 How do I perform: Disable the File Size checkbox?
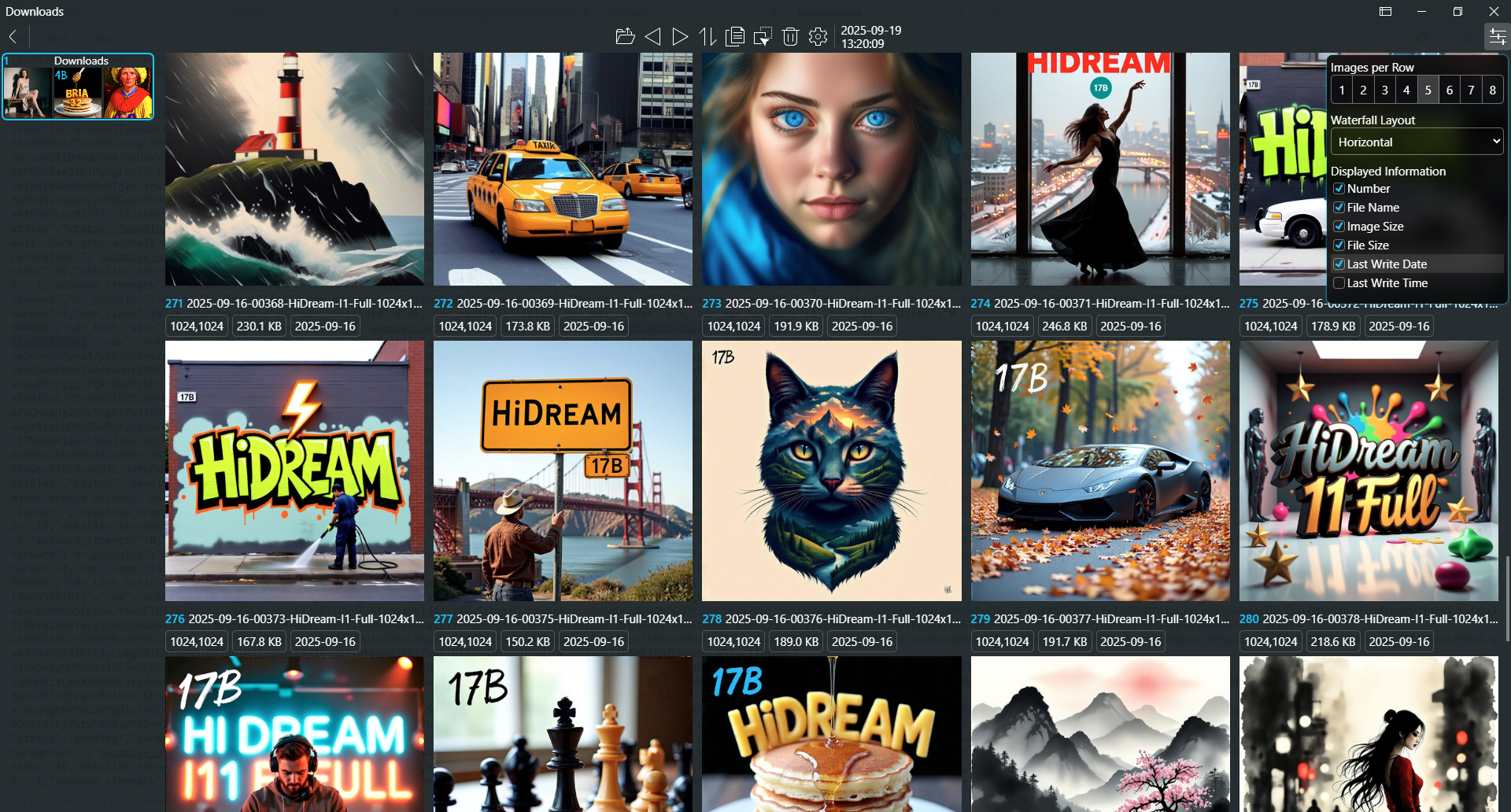[x=1339, y=245]
